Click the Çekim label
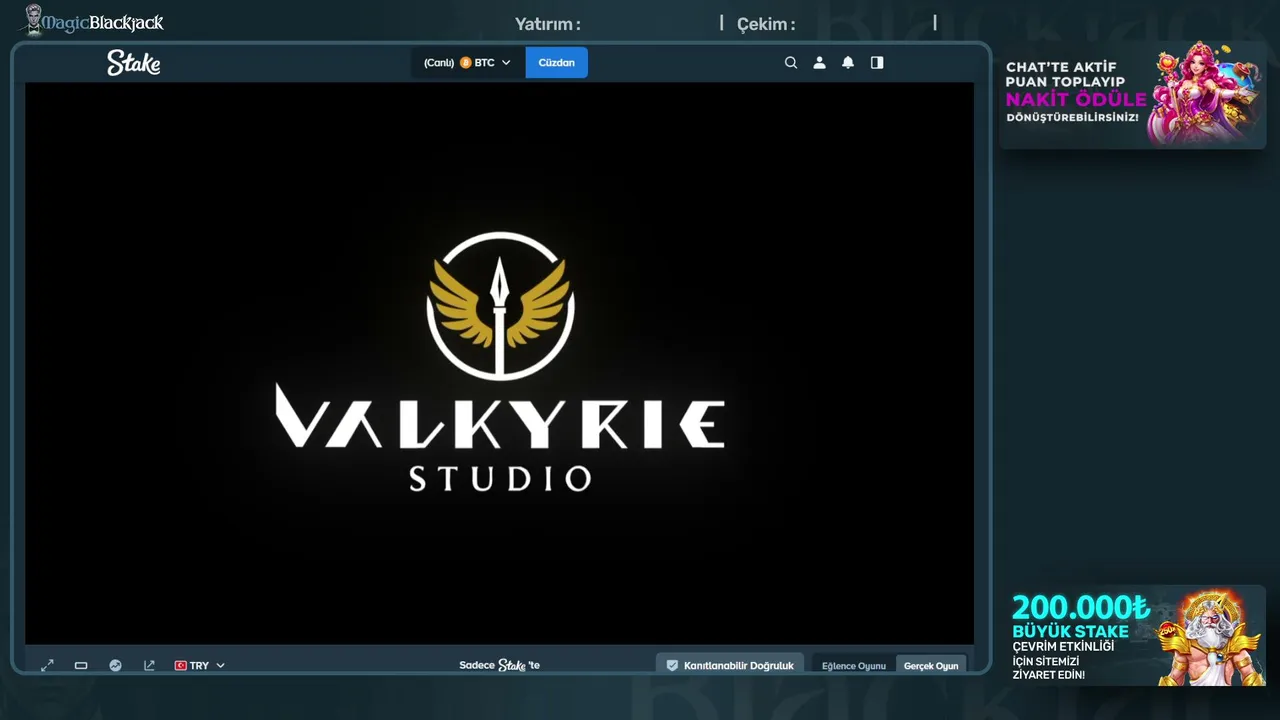This screenshot has height=720, width=1280. point(766,24)
